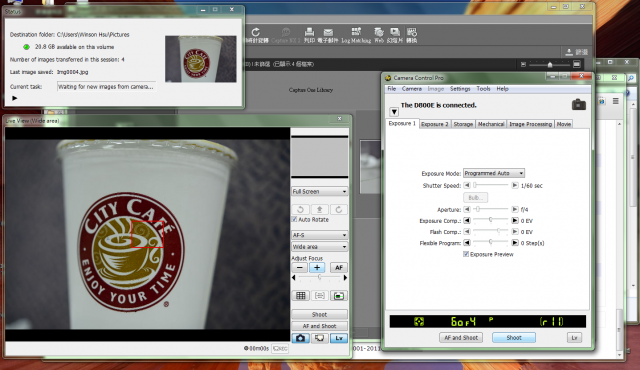Switch to the Movie tab

coord(564,124)
